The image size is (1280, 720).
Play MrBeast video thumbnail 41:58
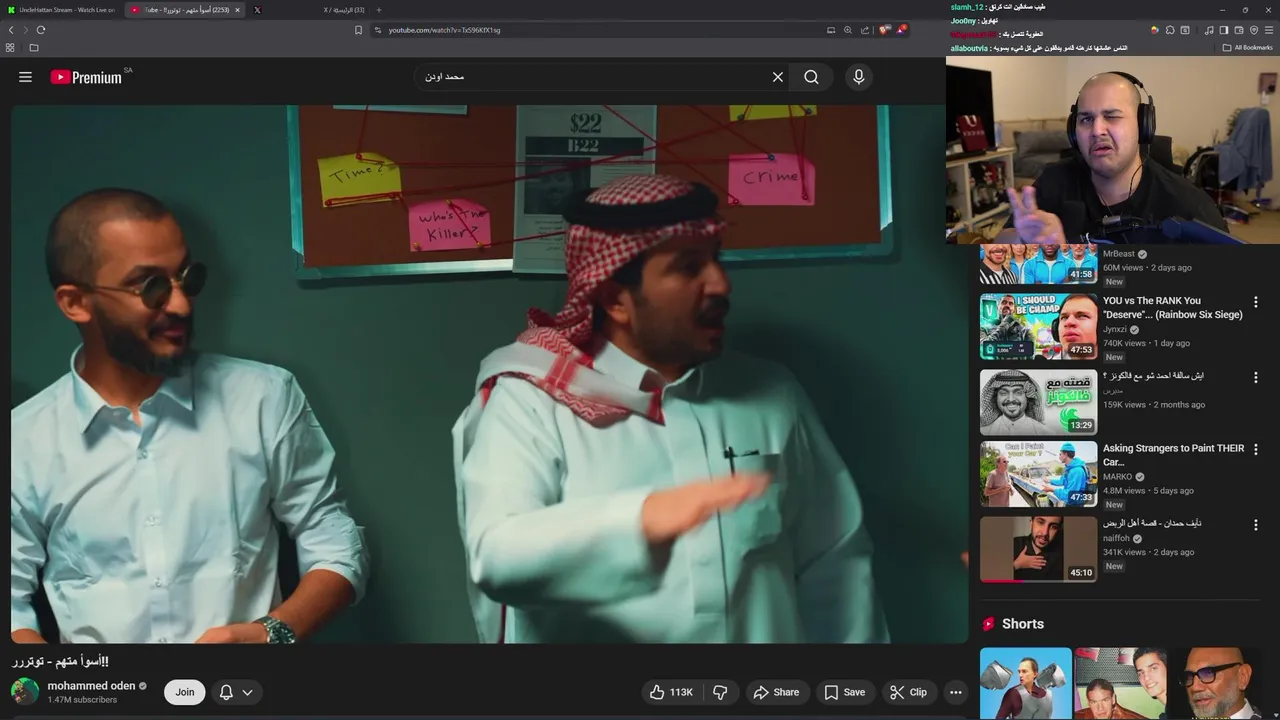coord(1038,265)
